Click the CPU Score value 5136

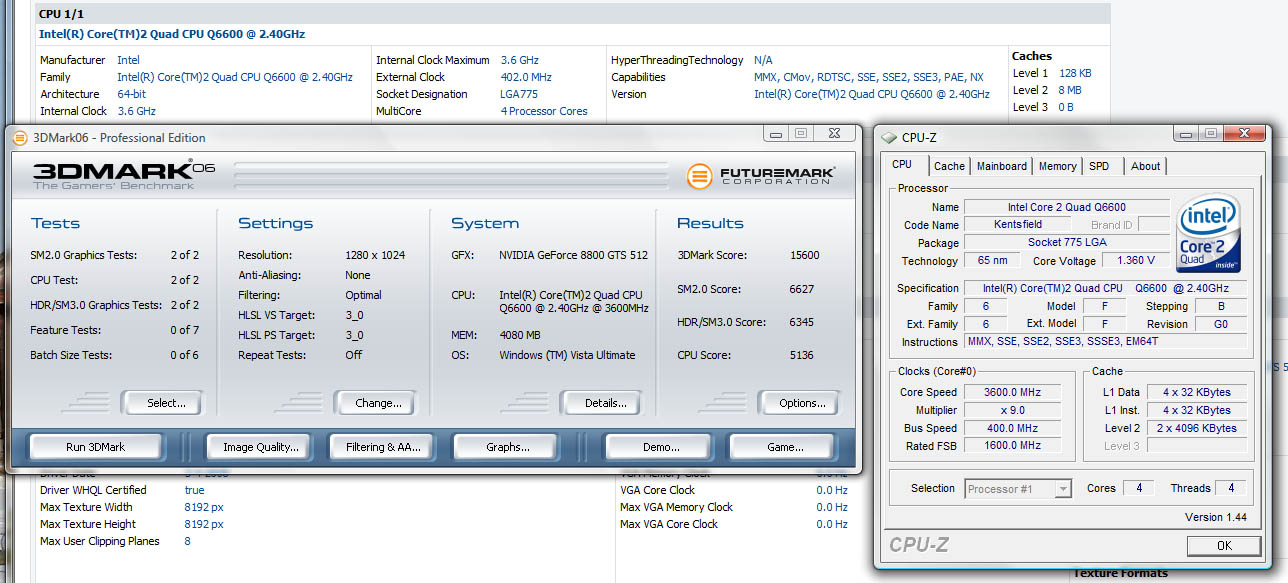point(801,355)
